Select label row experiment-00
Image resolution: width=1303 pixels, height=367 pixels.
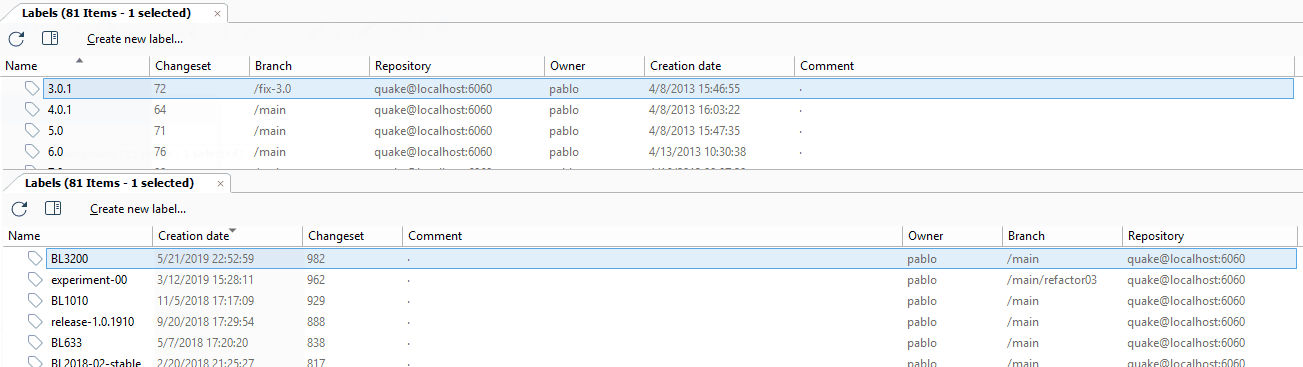tap(673, 280)
